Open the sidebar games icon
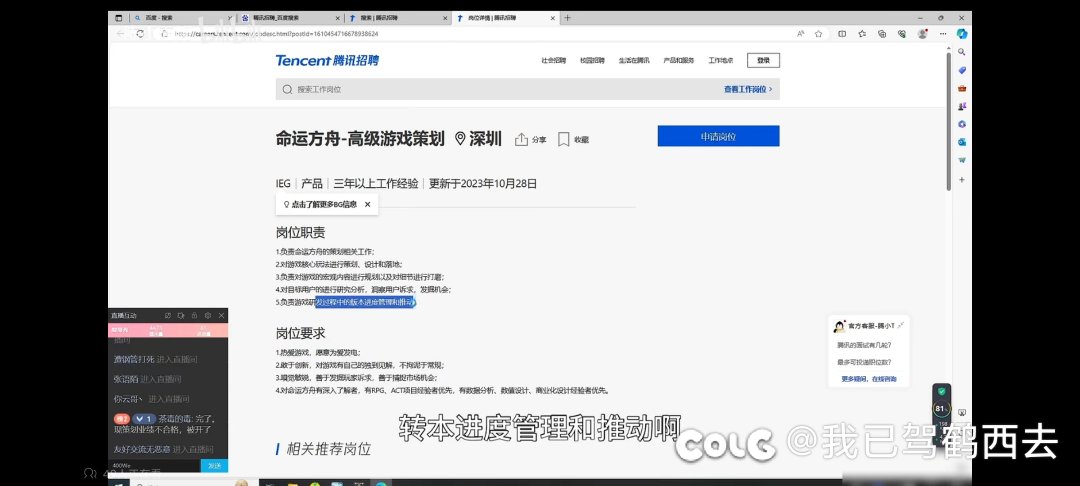1080x486 pixels. point(962,106)
